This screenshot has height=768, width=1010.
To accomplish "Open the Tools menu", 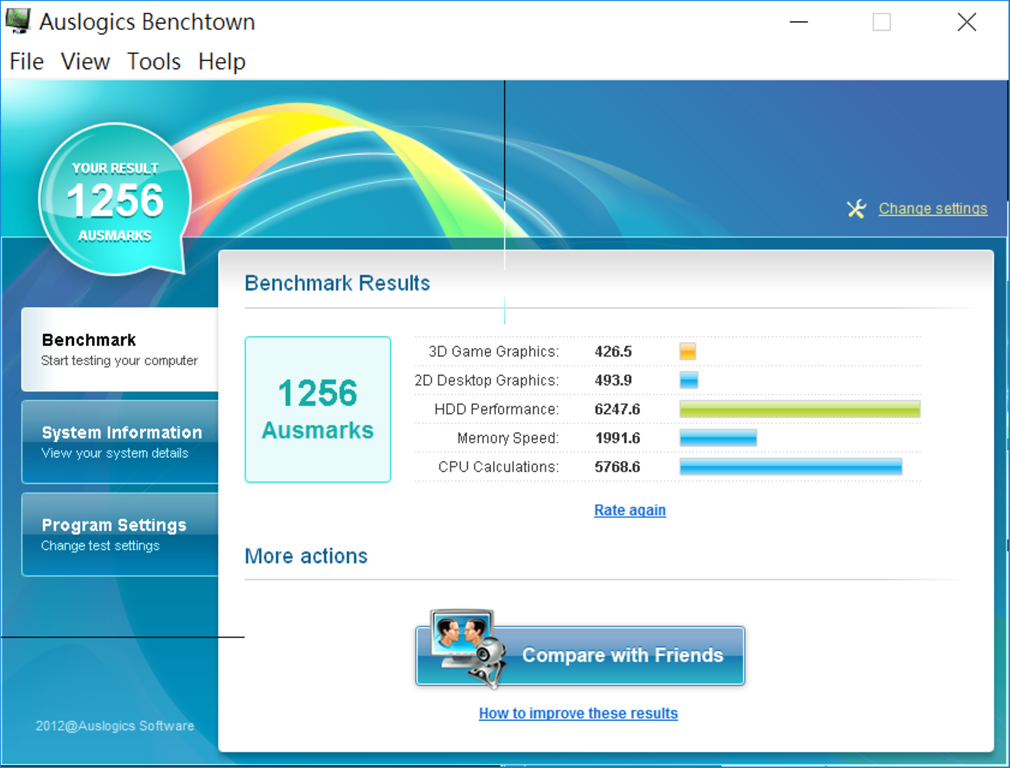I will (x=153, y=62).
